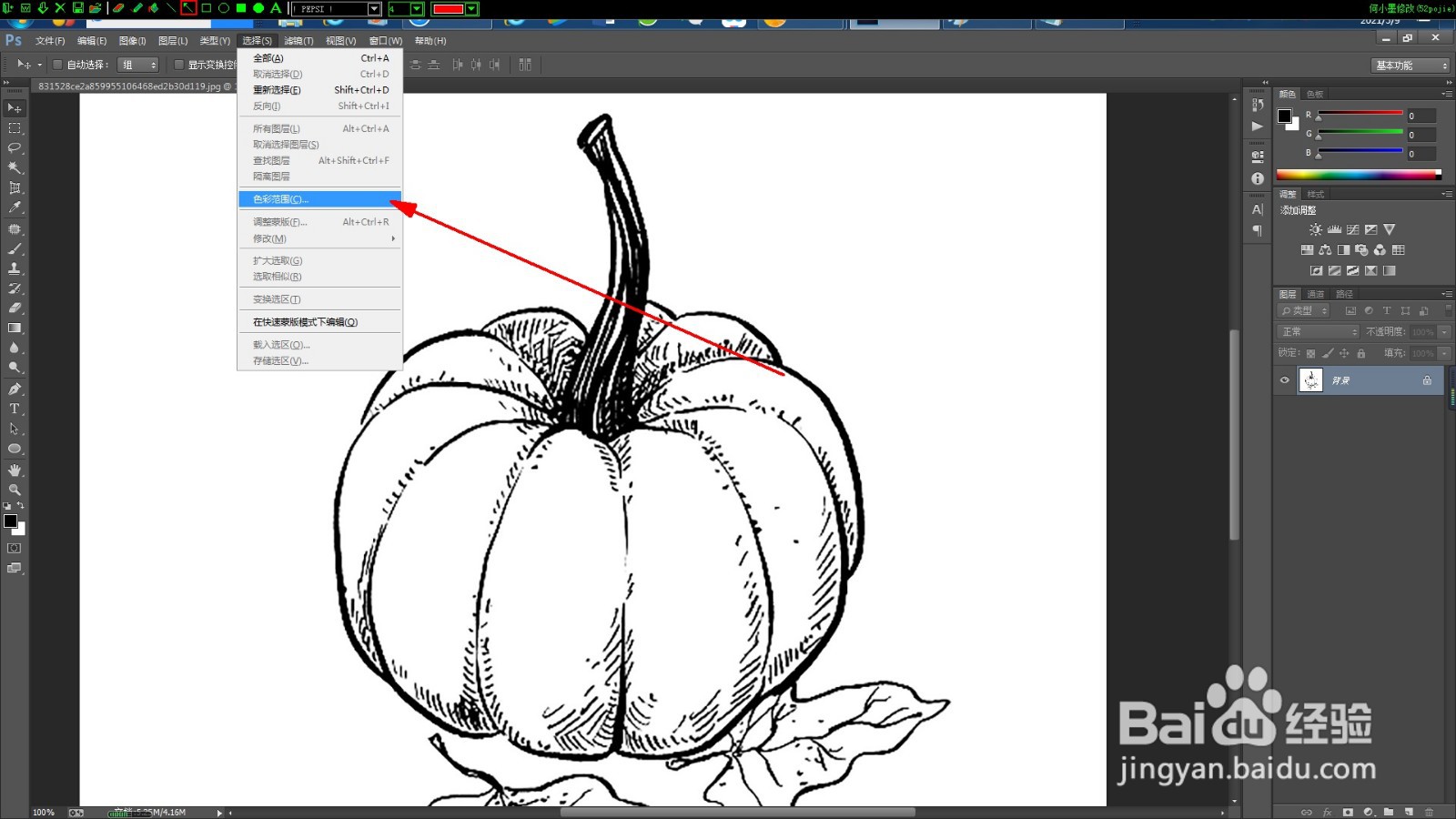The image size is (1456, 819).
Task: Swap foreground and background colors
Action: pyautogui.click(x=20, y=506)
